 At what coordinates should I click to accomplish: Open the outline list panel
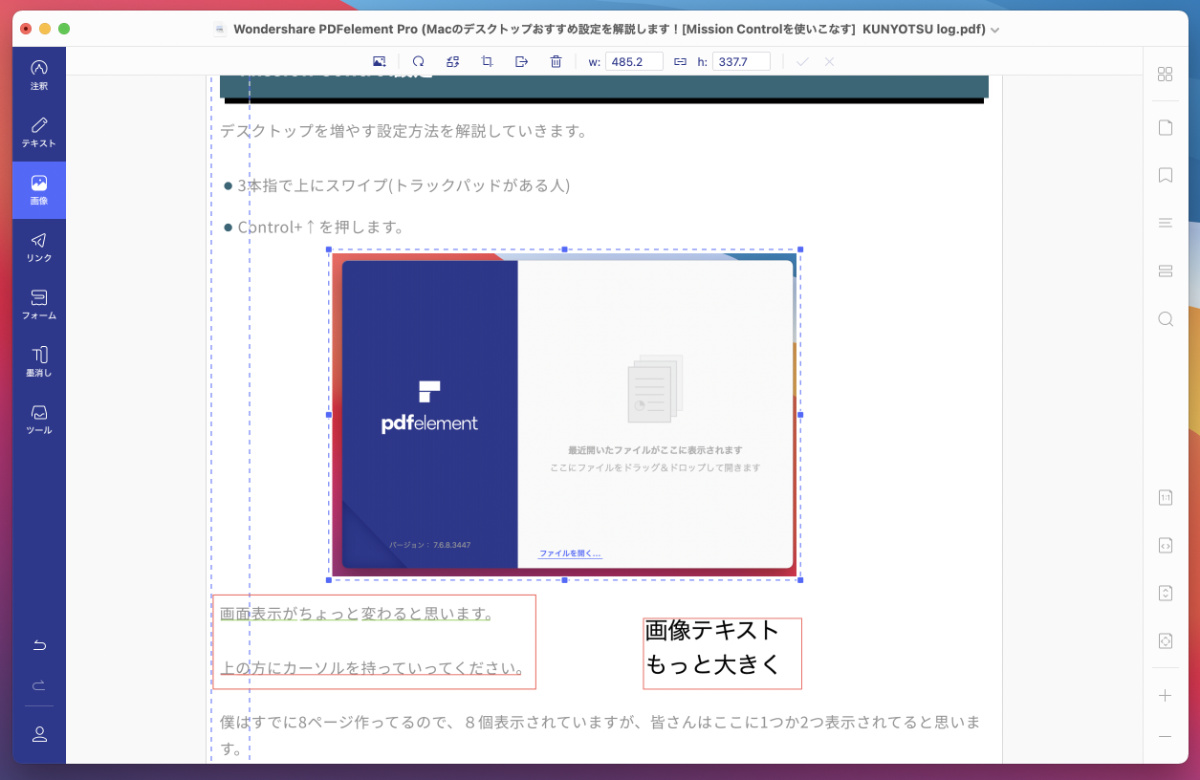tap(1165, 223)
